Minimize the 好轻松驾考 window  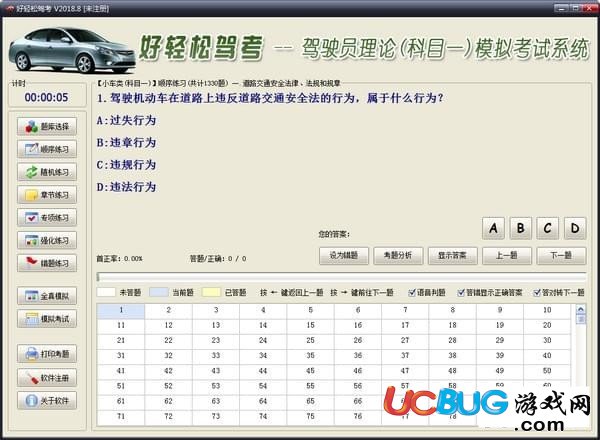[x=562, y=7]
